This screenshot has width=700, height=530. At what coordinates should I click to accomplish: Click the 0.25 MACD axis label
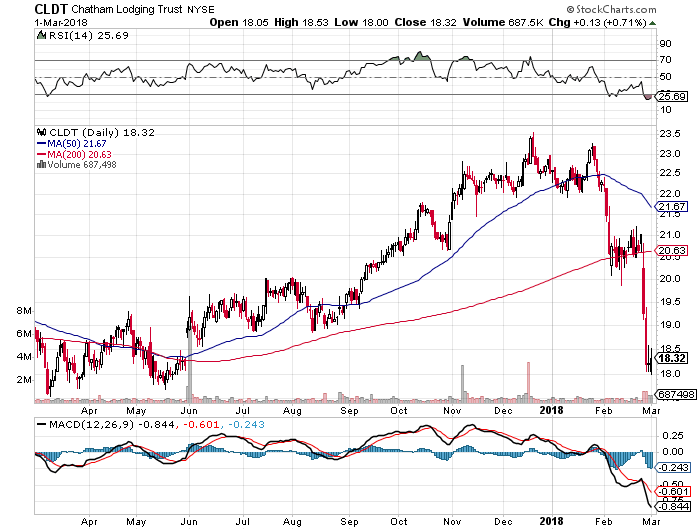[x=672, y=435]
